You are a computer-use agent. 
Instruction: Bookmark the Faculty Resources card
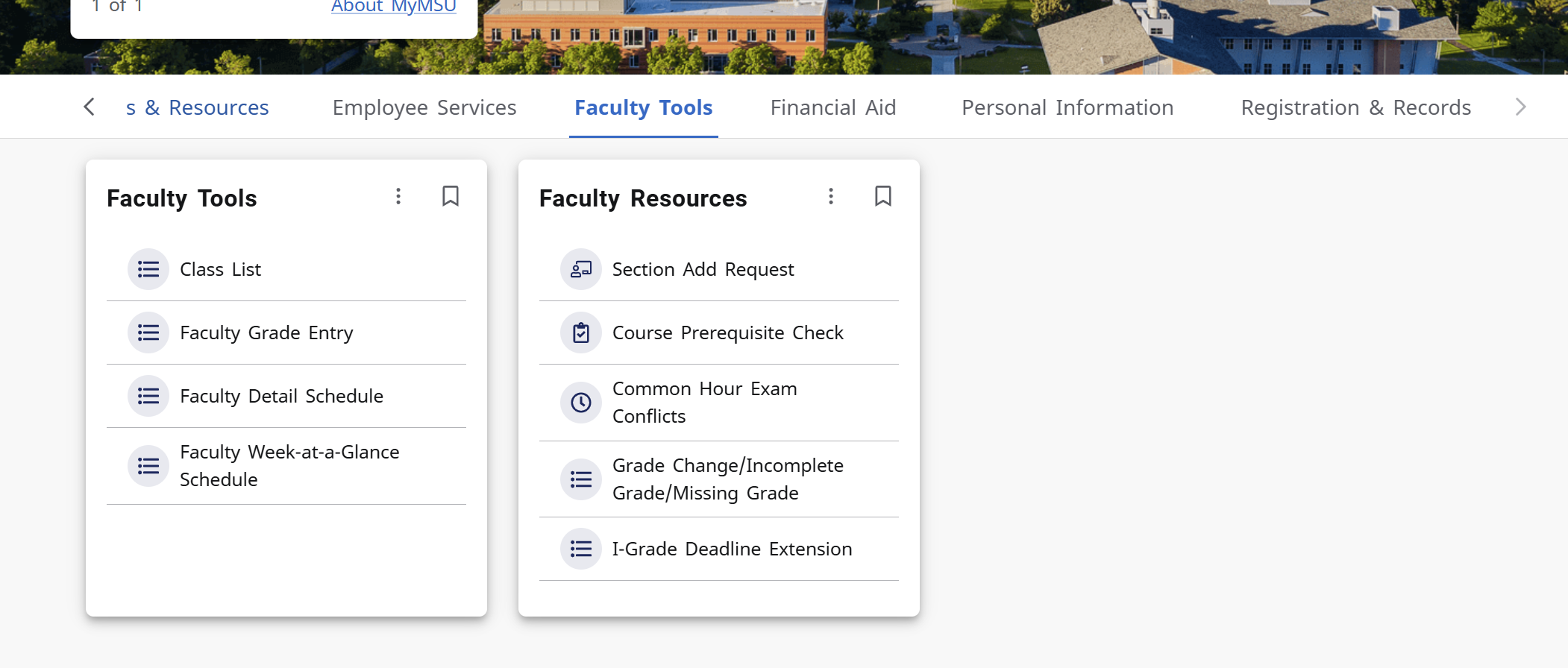click(x=882, y=196)
